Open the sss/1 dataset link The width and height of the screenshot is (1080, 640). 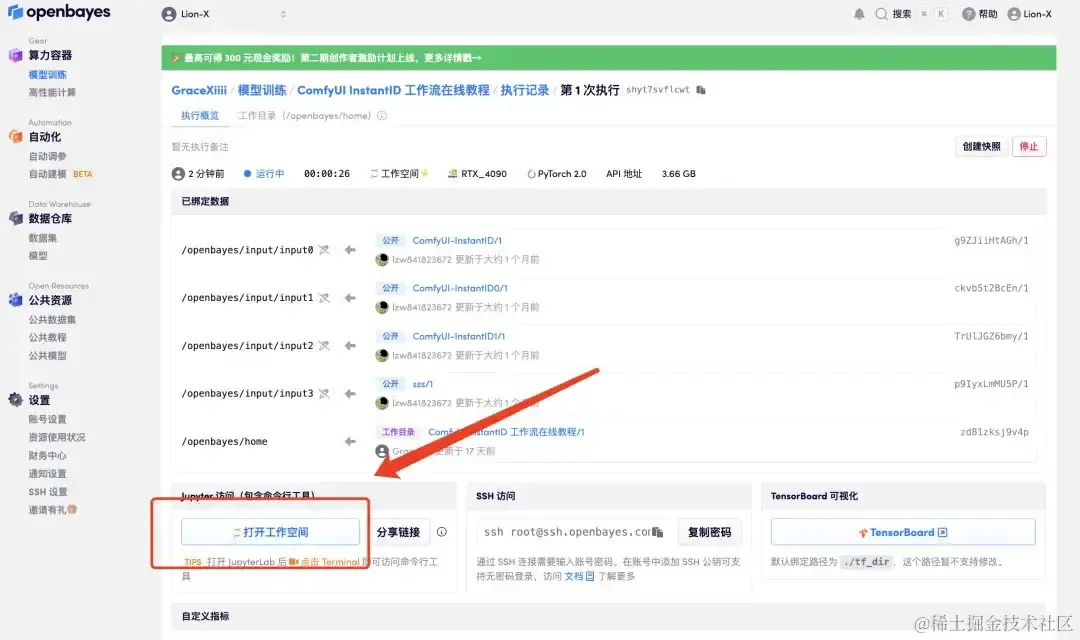(423, 384)
